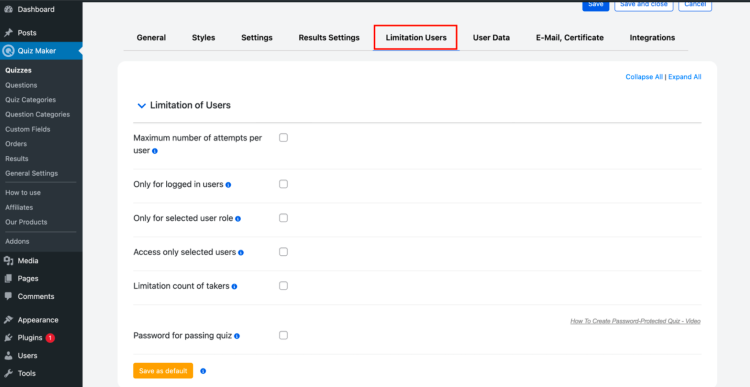Open How To Create Password-Protected Quiz video link

[635, 321]
